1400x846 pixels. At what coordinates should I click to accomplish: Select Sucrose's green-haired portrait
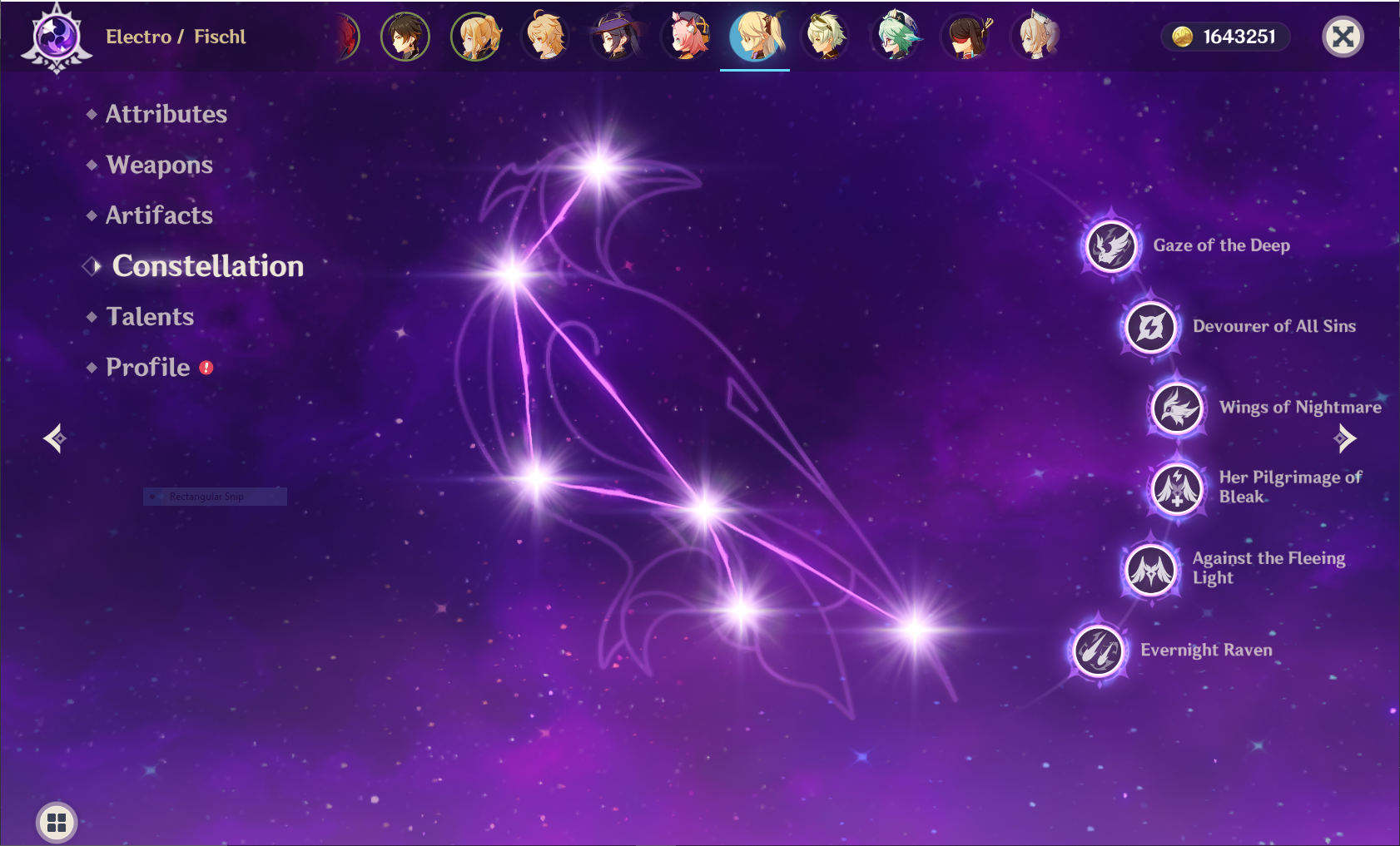click(x=895, y=37)
